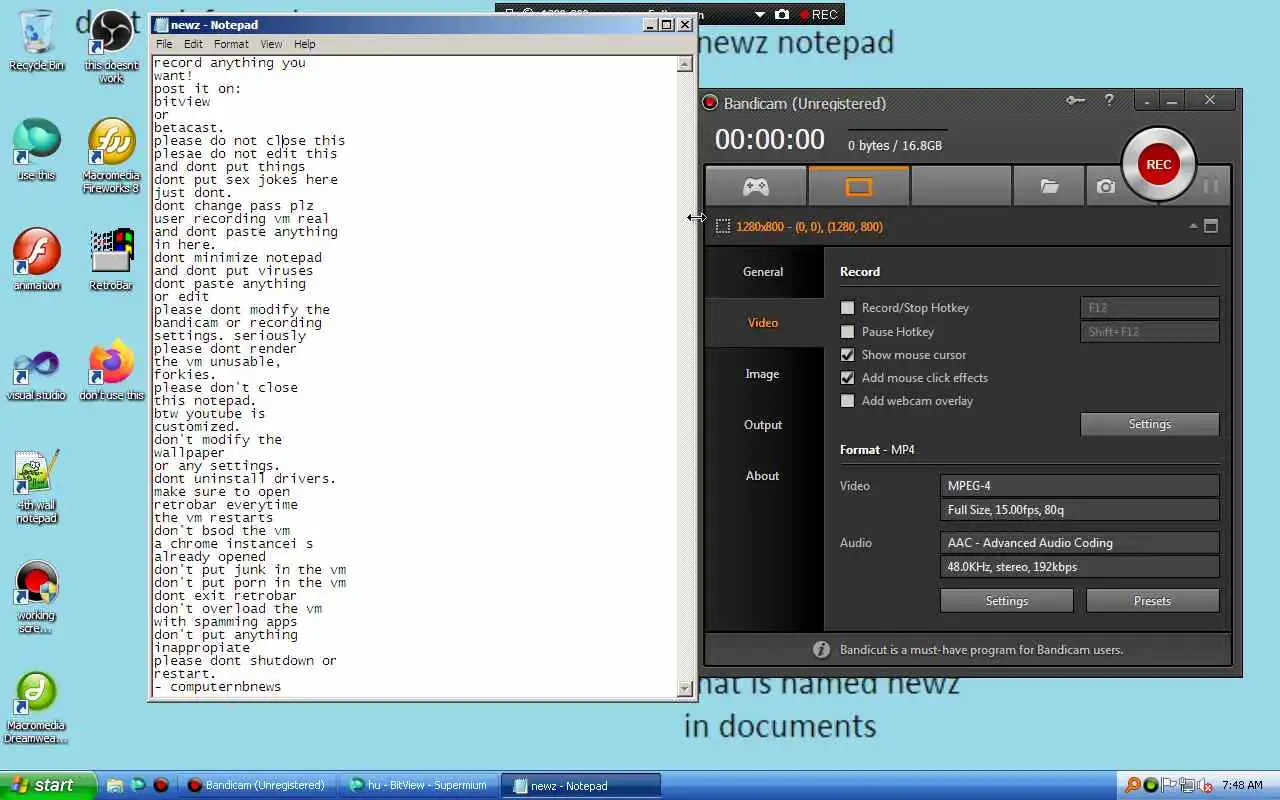Open Macromedia Fireworks 8 shortcut
This screenshot has width=1280, height=800.
[111, 156]
